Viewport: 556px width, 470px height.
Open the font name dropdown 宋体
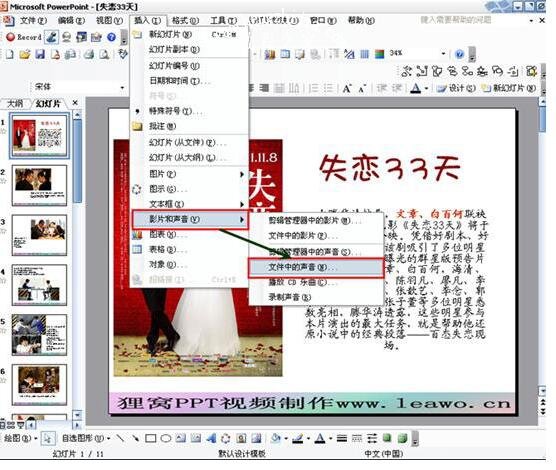point(122,87)
